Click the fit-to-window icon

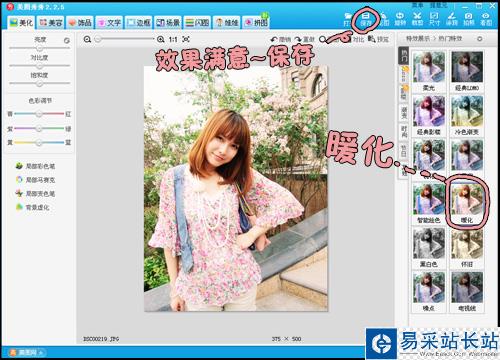(186, 39)
